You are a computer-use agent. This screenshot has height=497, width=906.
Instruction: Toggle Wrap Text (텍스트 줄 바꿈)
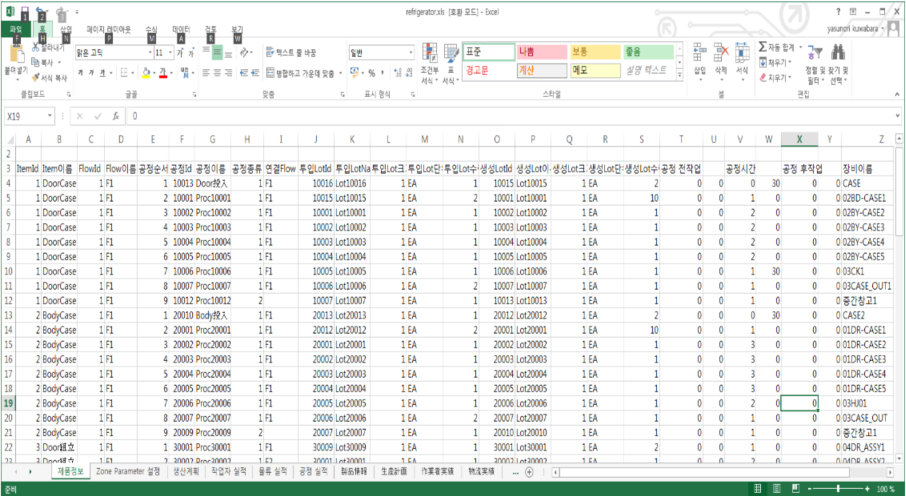[291, 52]
